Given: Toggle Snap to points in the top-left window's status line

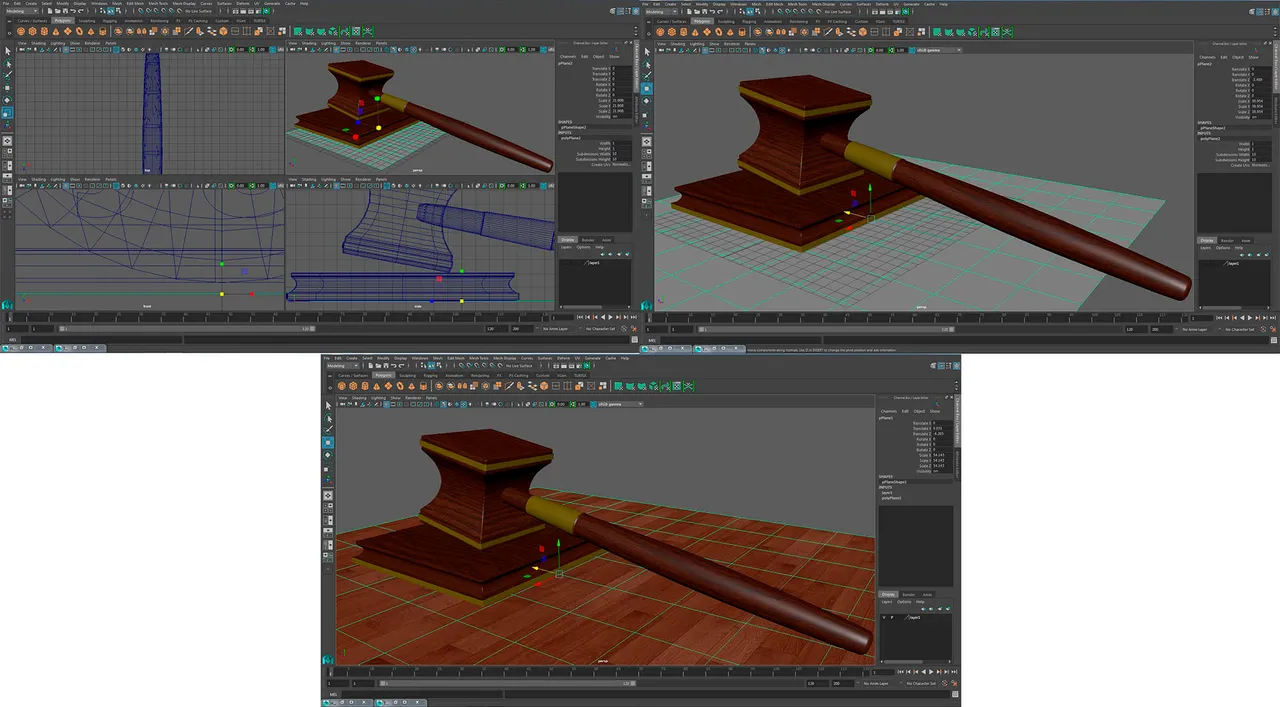Looking at the screenshot, I should point(156,11).
